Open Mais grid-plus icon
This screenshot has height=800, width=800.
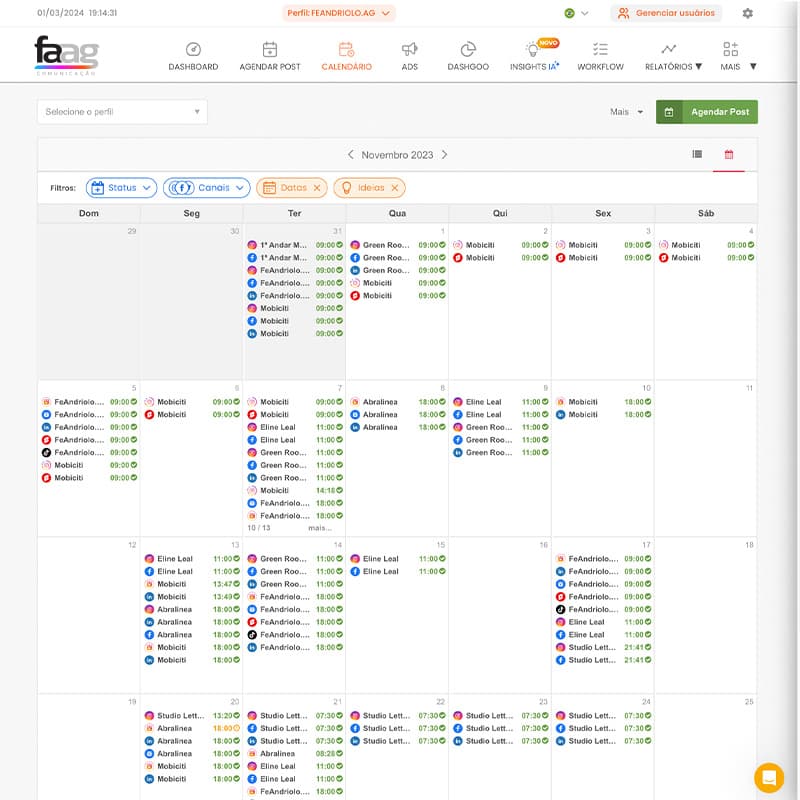pos(730,49)
